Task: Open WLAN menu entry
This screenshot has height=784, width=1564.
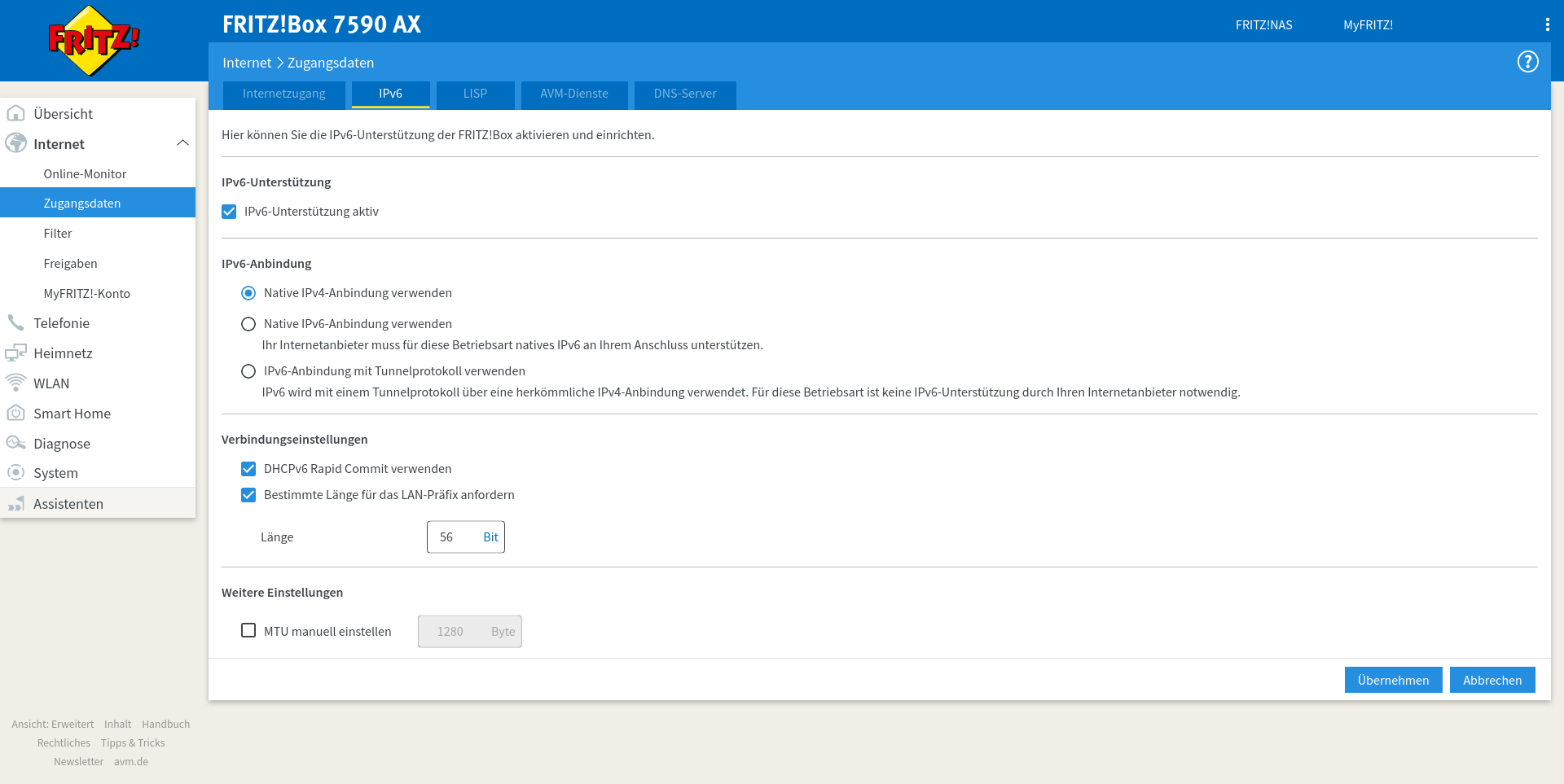Action: (98, 383)
